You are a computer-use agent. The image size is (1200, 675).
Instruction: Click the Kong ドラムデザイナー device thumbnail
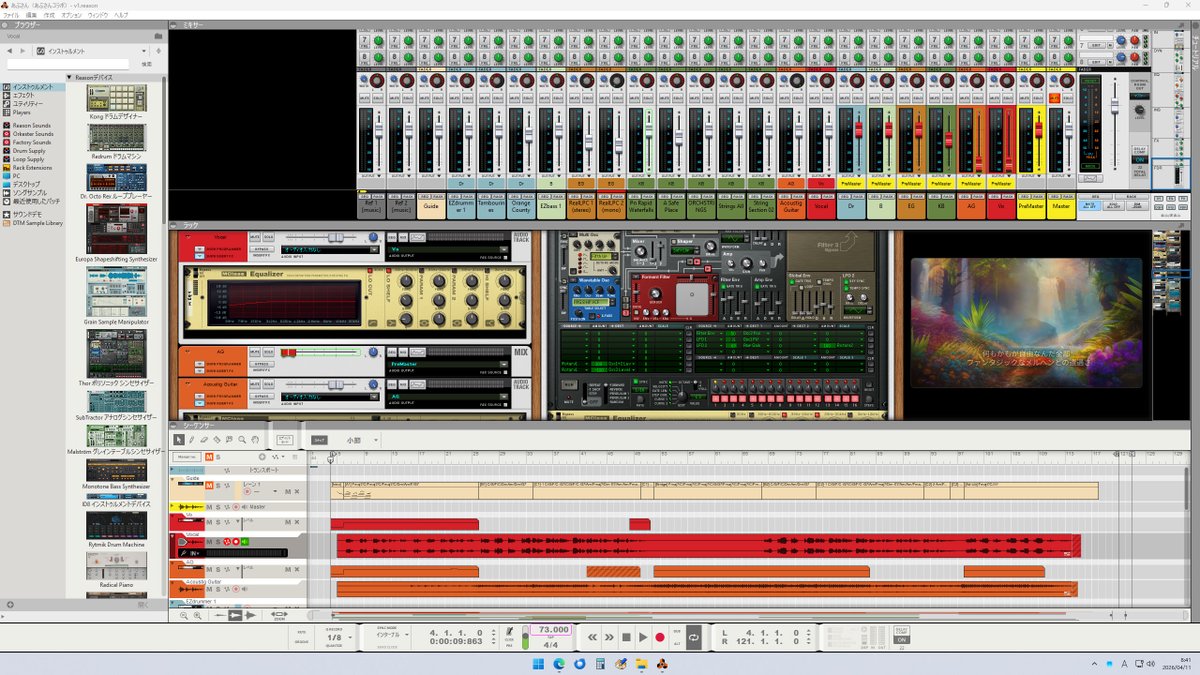(116, 98)
